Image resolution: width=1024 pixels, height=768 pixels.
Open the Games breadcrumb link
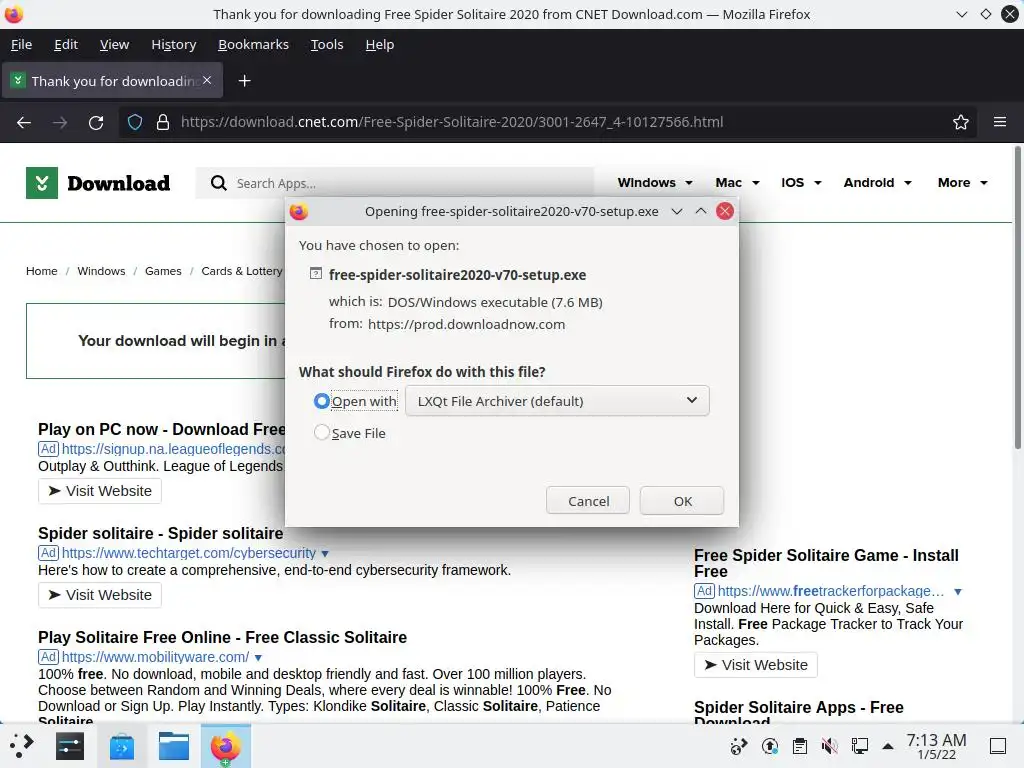pos(163,271)
